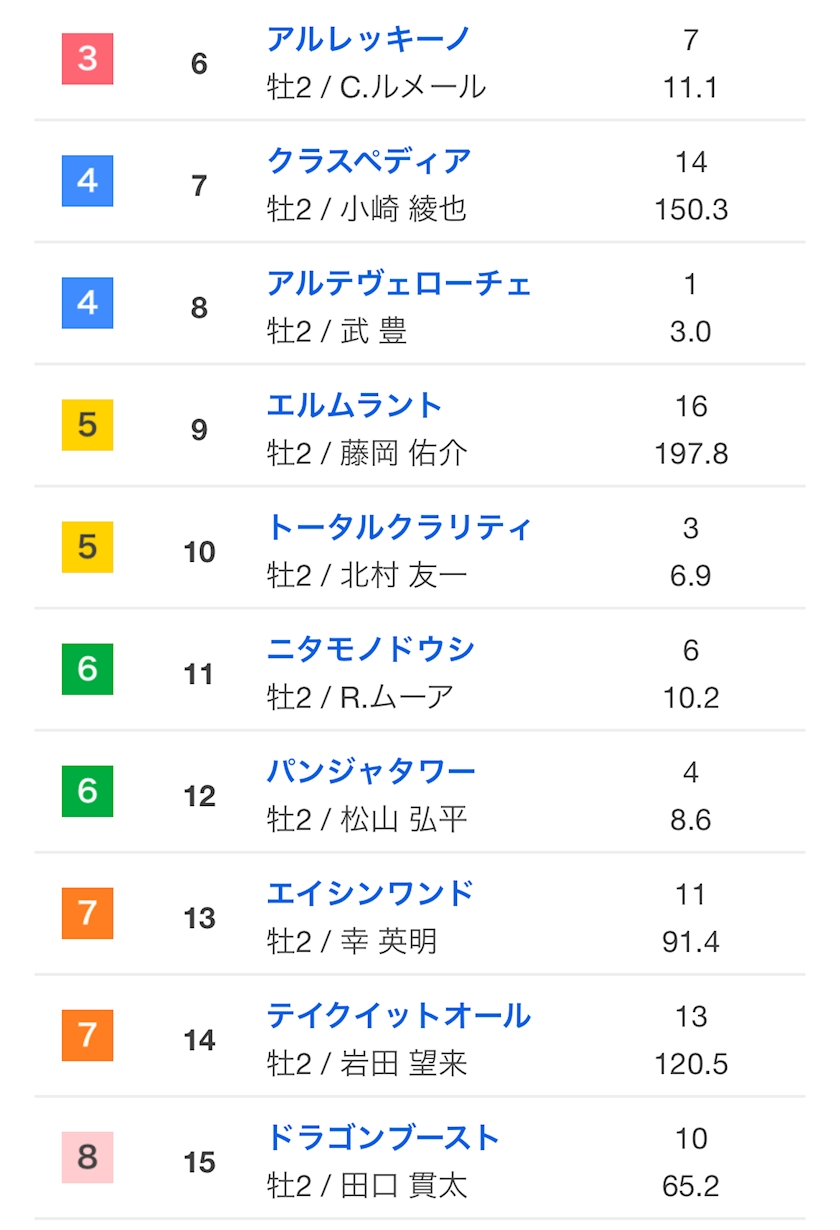Click pink bracket 8 badge

[x=88, y=1157]
